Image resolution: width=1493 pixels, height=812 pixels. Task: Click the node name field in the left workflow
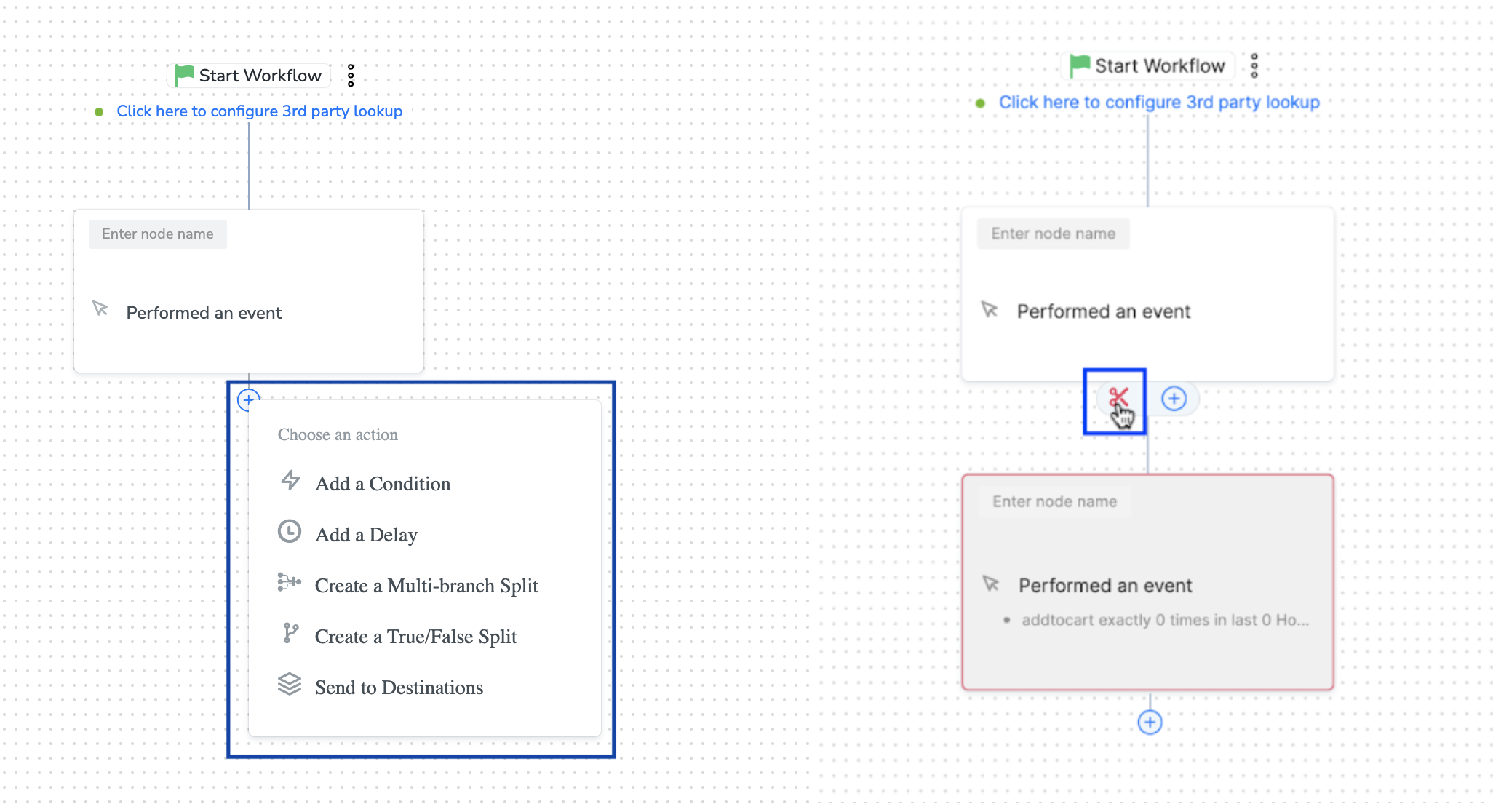(158, 234)
